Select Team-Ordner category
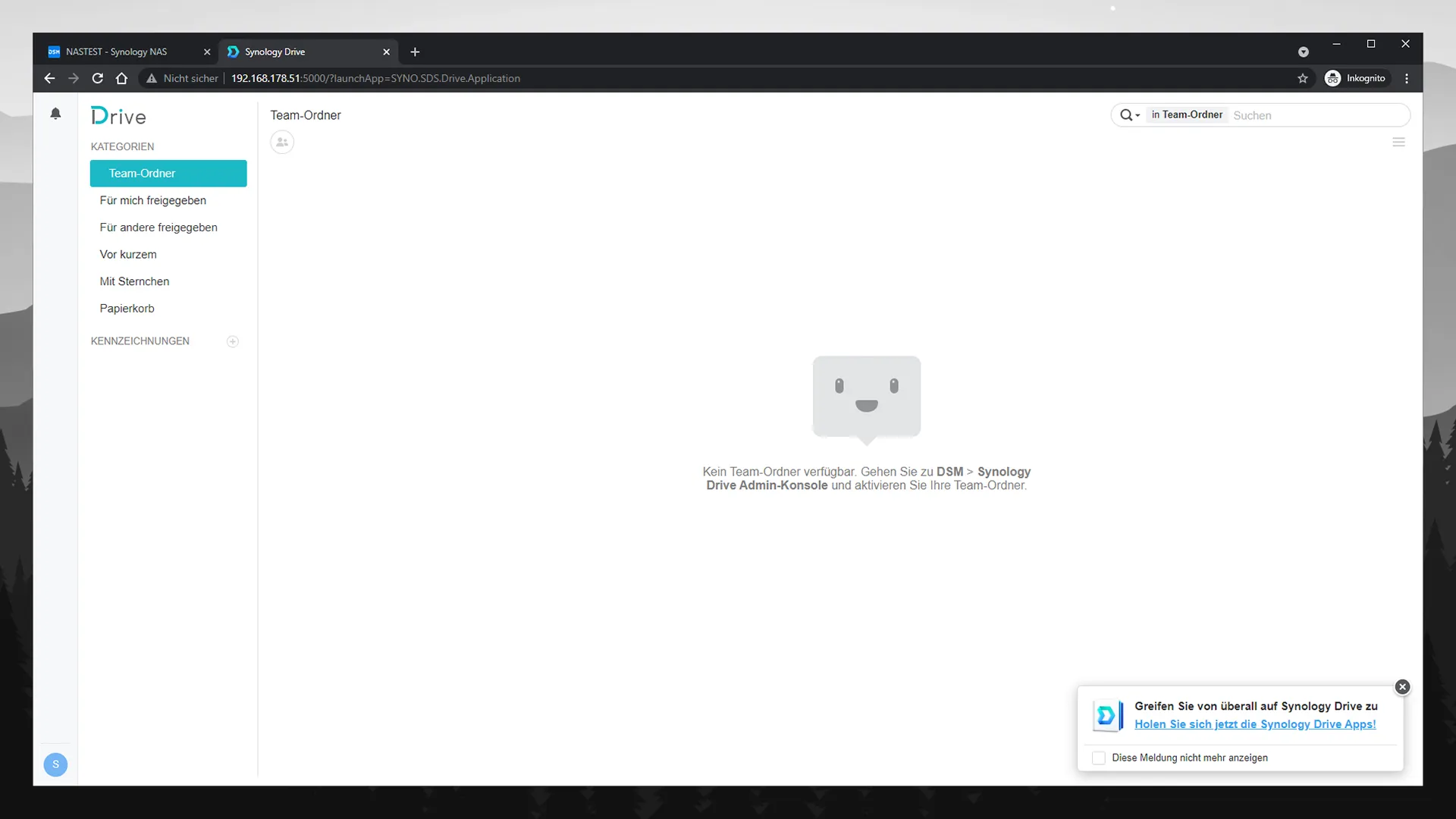Screen dimensions: 1456x819 tap(168, 173)
